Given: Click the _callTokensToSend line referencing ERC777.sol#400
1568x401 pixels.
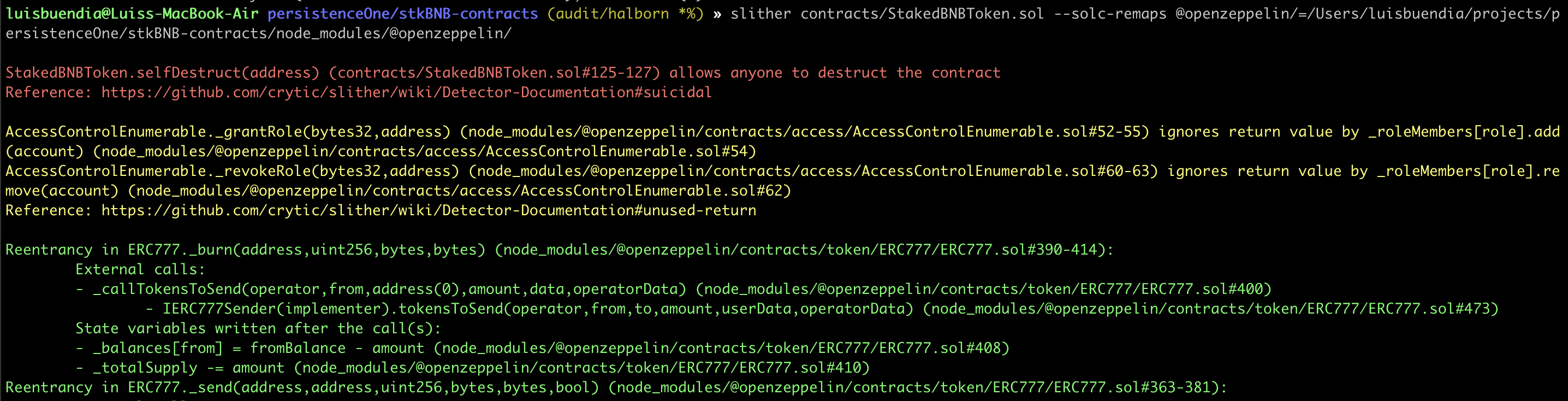Looking at the screenshot, I should [x=674, y=289].
